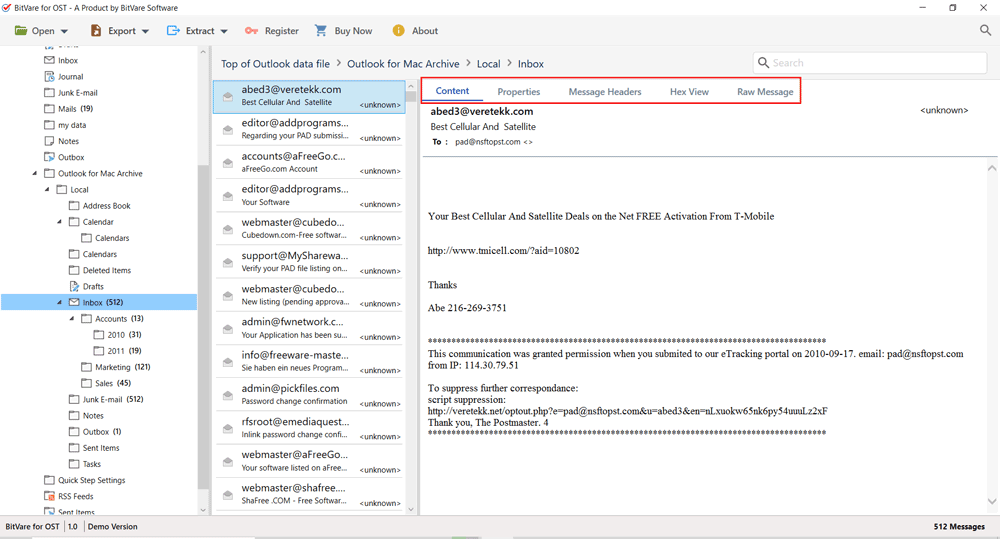Open the RSS Feeds folder
The image size is (1000, 539).
point(76,496)
